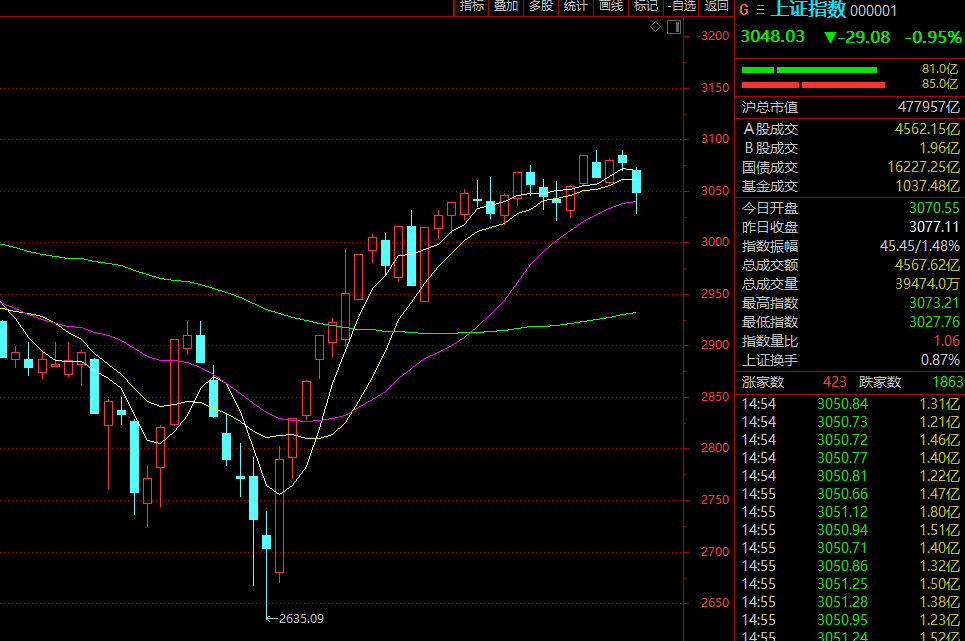Click the green volume bar
Viewport: 965px width, 641px height.
(809, 70)
